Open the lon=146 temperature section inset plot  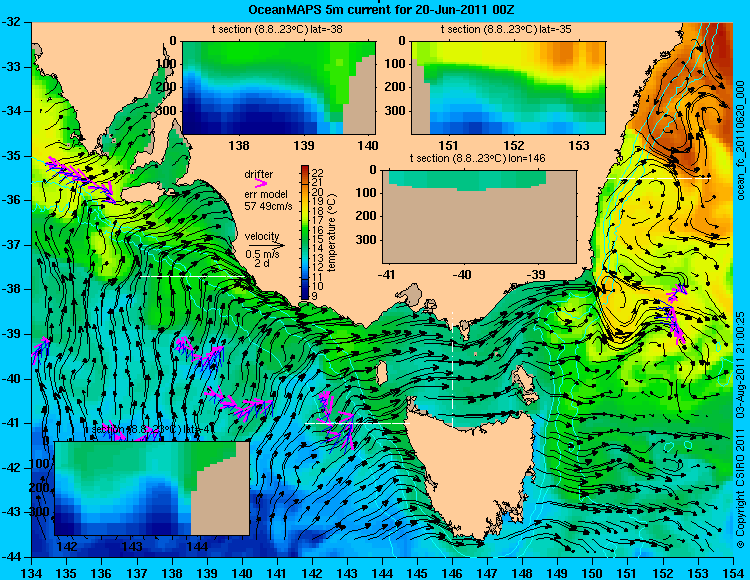point(479,217)
